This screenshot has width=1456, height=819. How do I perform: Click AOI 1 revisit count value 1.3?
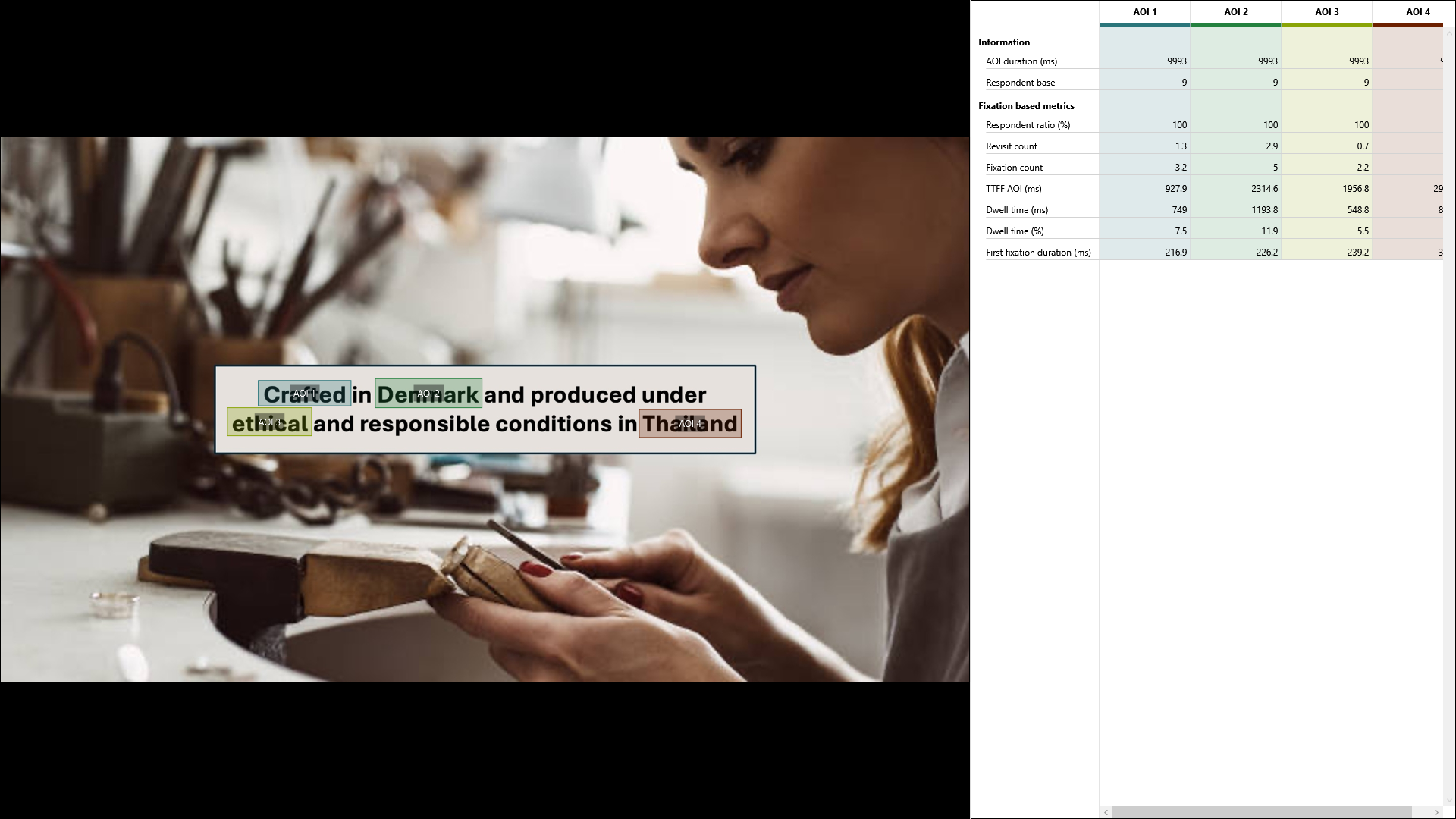pyautogui.click(x=1181, y=146)
